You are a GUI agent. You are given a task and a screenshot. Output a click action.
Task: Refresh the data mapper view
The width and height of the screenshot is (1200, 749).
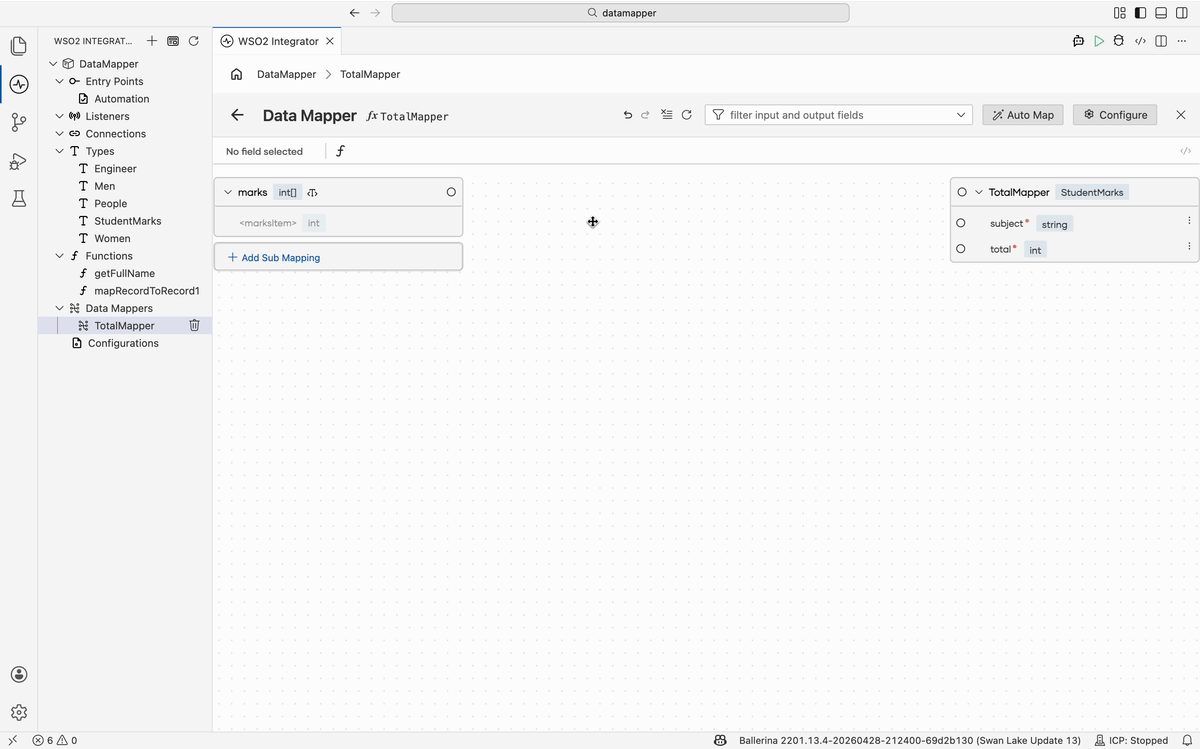687,115
